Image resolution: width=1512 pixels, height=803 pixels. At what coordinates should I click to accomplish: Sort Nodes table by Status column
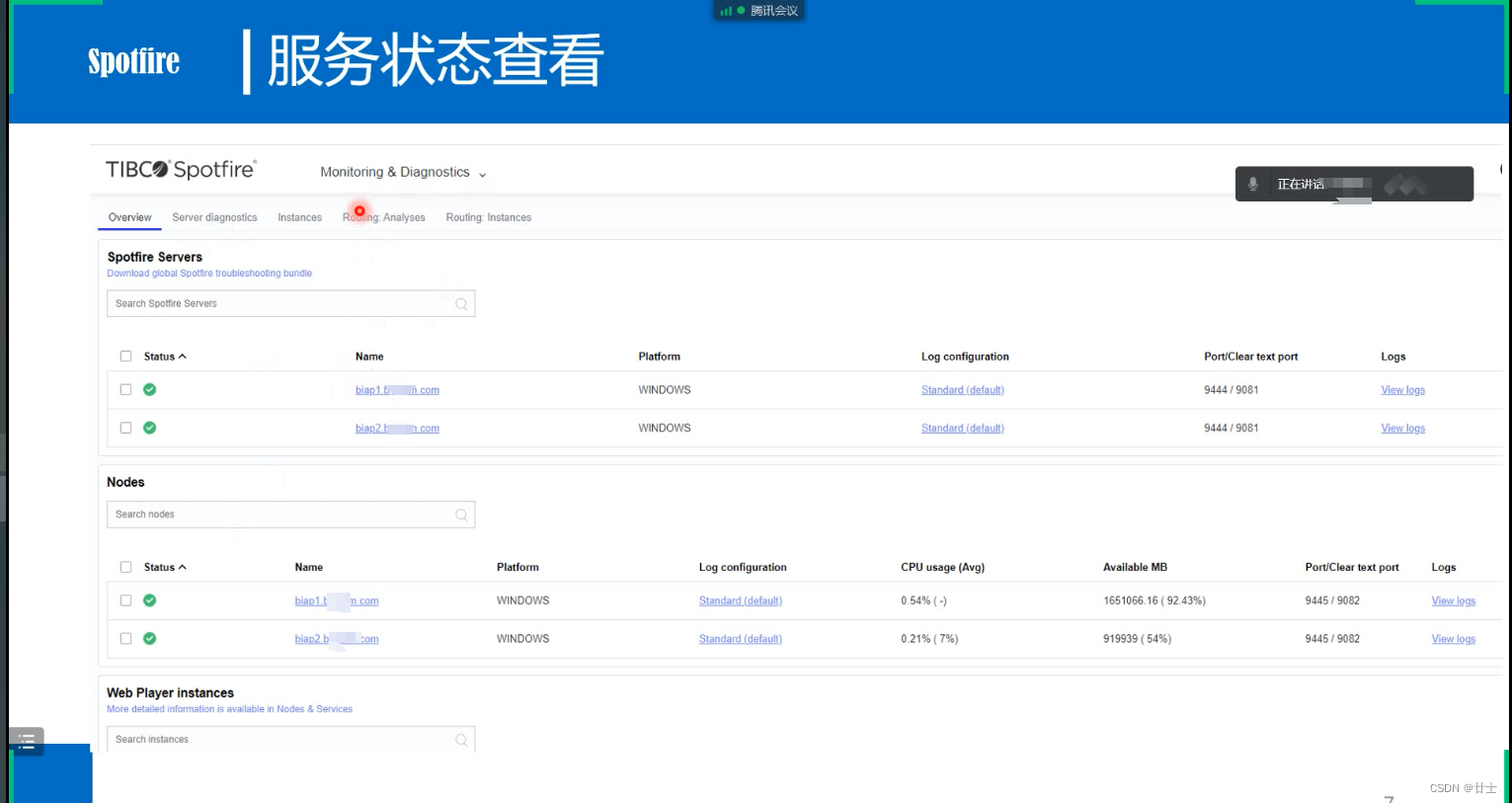point(165,567)
